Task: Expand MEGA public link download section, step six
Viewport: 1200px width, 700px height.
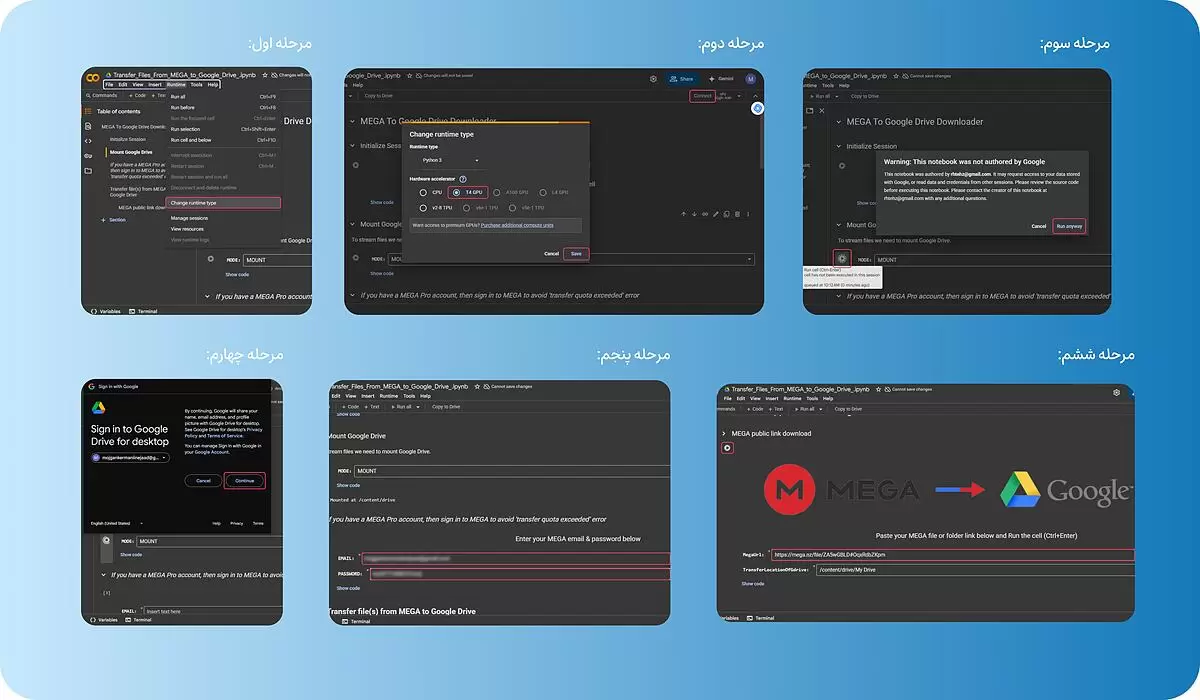Action: click(723, 434)
